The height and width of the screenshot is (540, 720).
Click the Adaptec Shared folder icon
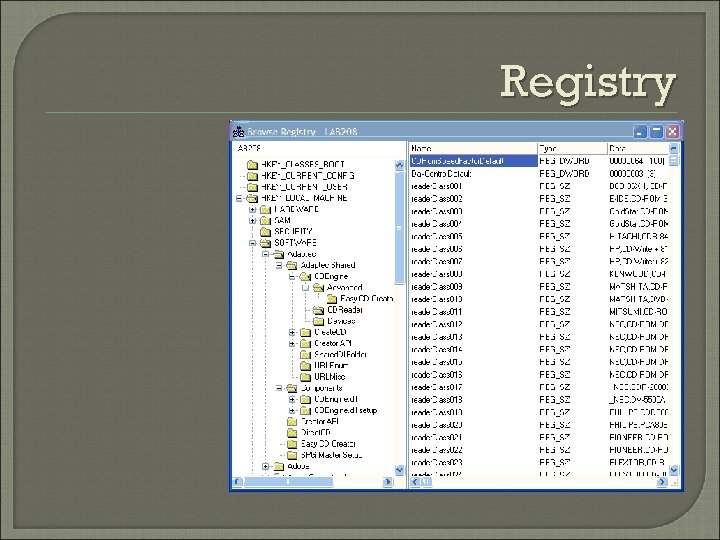292,265
